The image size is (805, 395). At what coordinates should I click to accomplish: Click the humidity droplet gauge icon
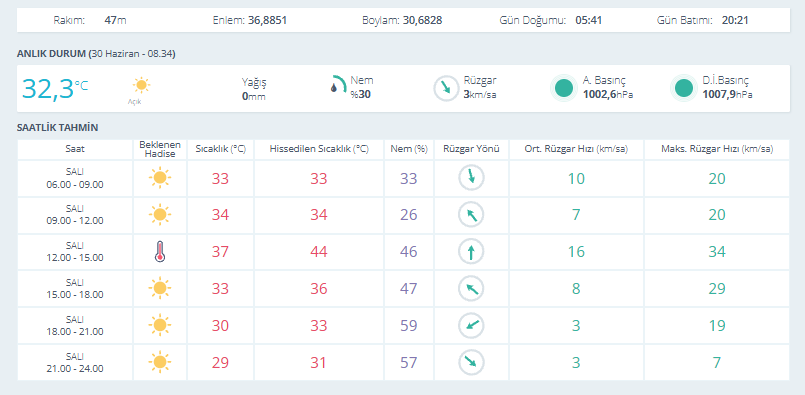(x=337, y=84)
